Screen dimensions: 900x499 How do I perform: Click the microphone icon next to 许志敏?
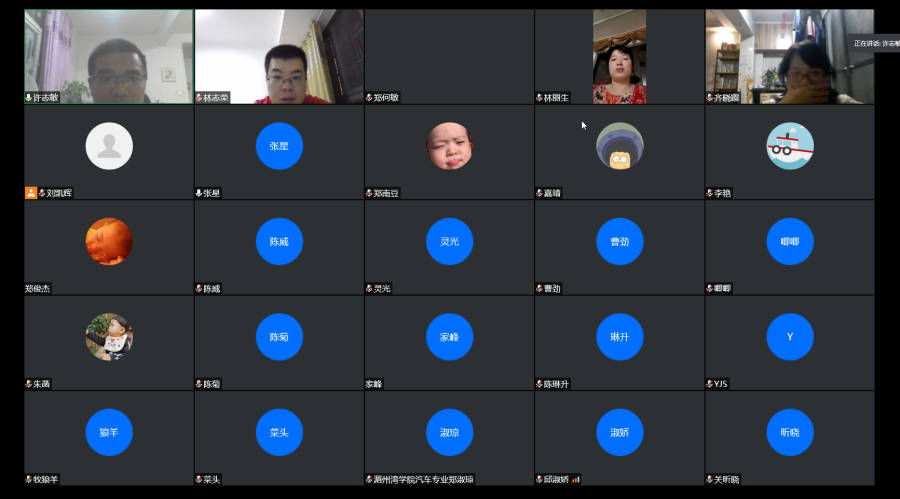coord(29,98)
